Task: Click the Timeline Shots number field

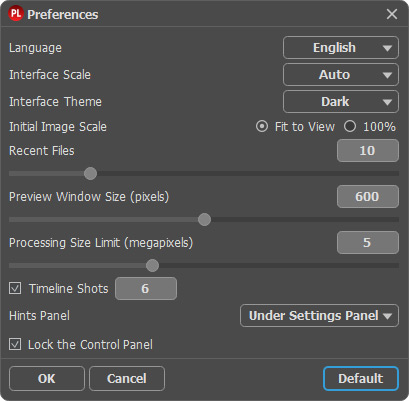Action: (x=146, y=289)
